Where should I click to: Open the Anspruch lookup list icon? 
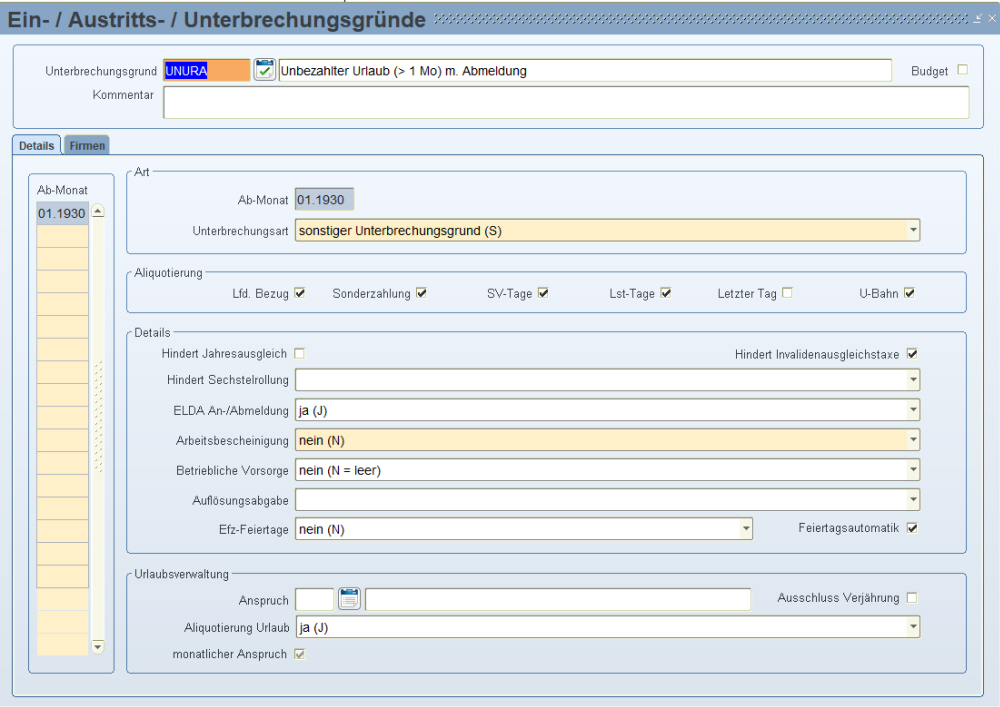point(349,599)
